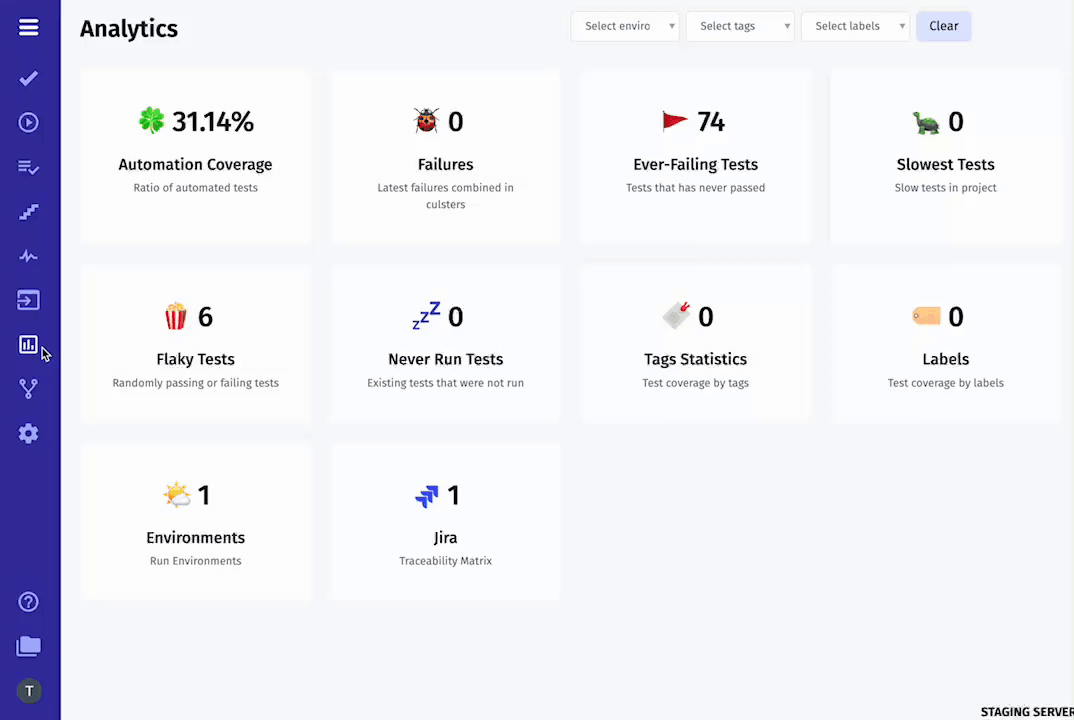Click the zzZ icon on Never Run Tests

click(x=426, y=316)
